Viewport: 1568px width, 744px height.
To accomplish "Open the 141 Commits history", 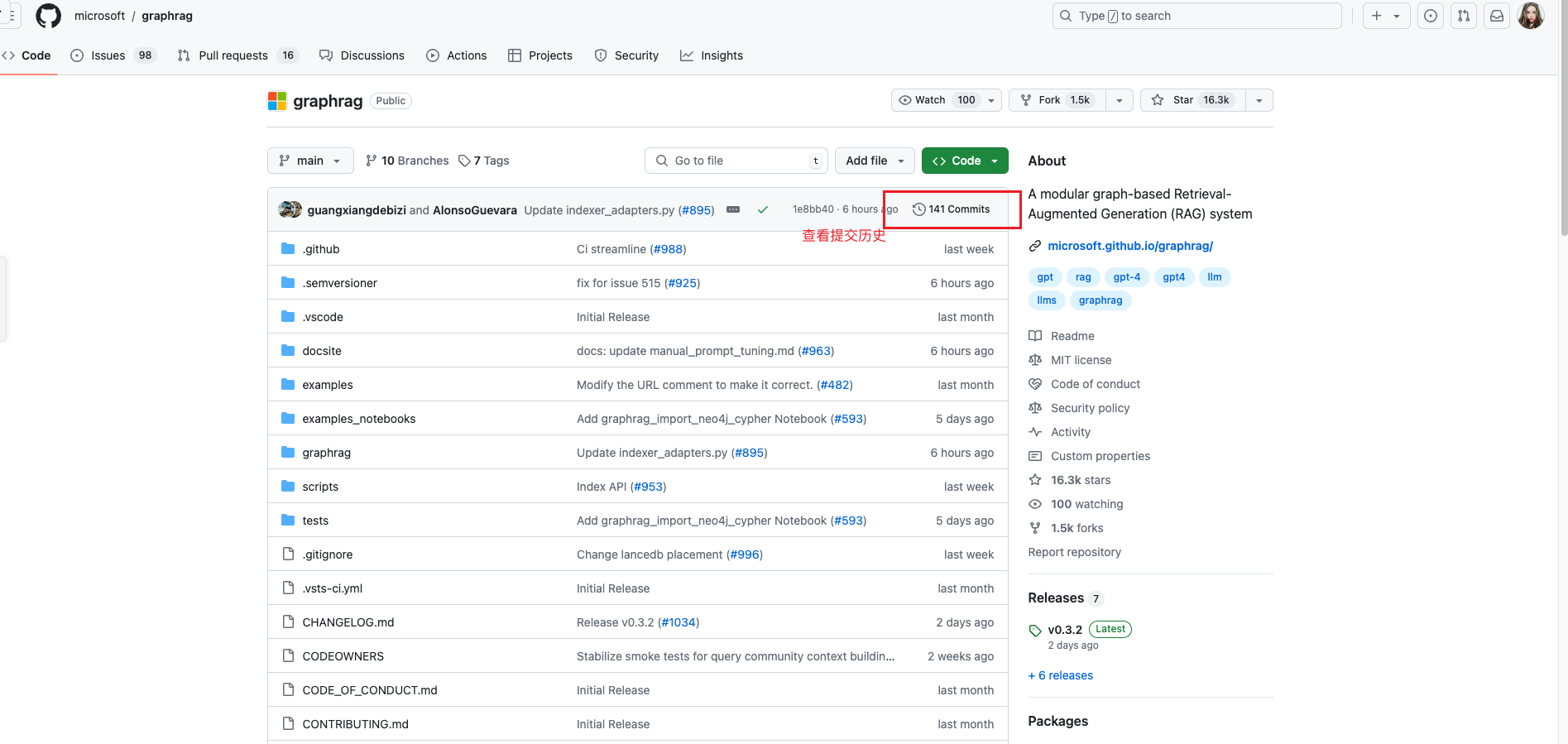I will (951, 209).
